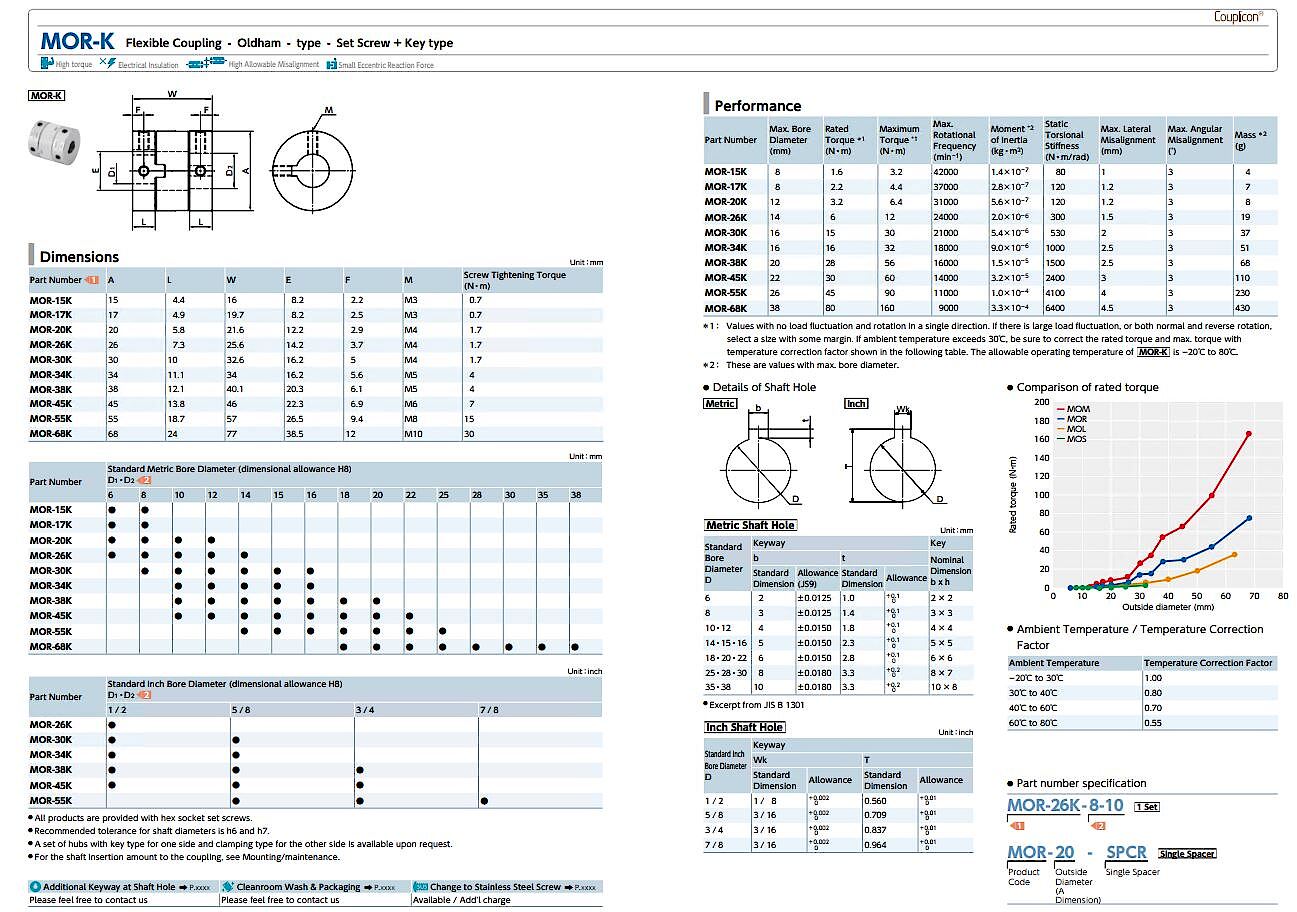Image resolution: width=1297 pixels, height=912 pixels.
Task: Click the 0.964 standard dimension for 7/8 bore
Action: point(876,845)
